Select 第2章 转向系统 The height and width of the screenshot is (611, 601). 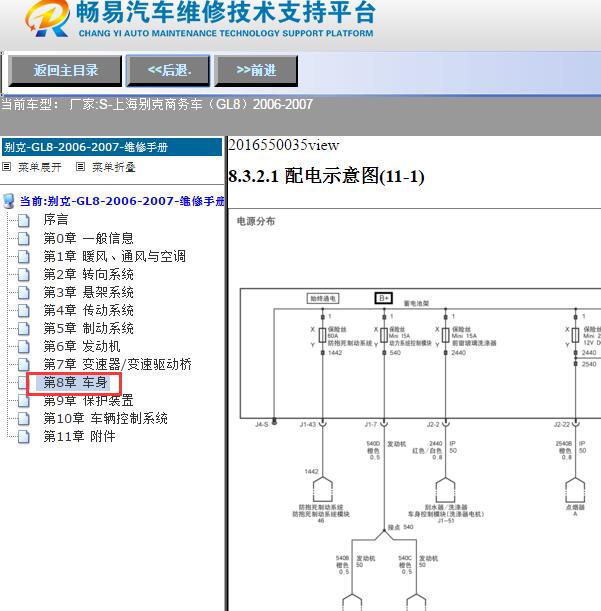tap(88, 274)
